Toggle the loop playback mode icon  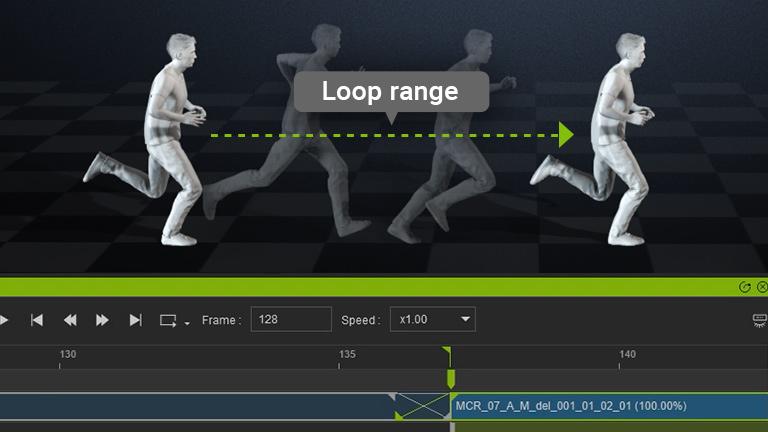pyautogui.click(x=167, y=320)
